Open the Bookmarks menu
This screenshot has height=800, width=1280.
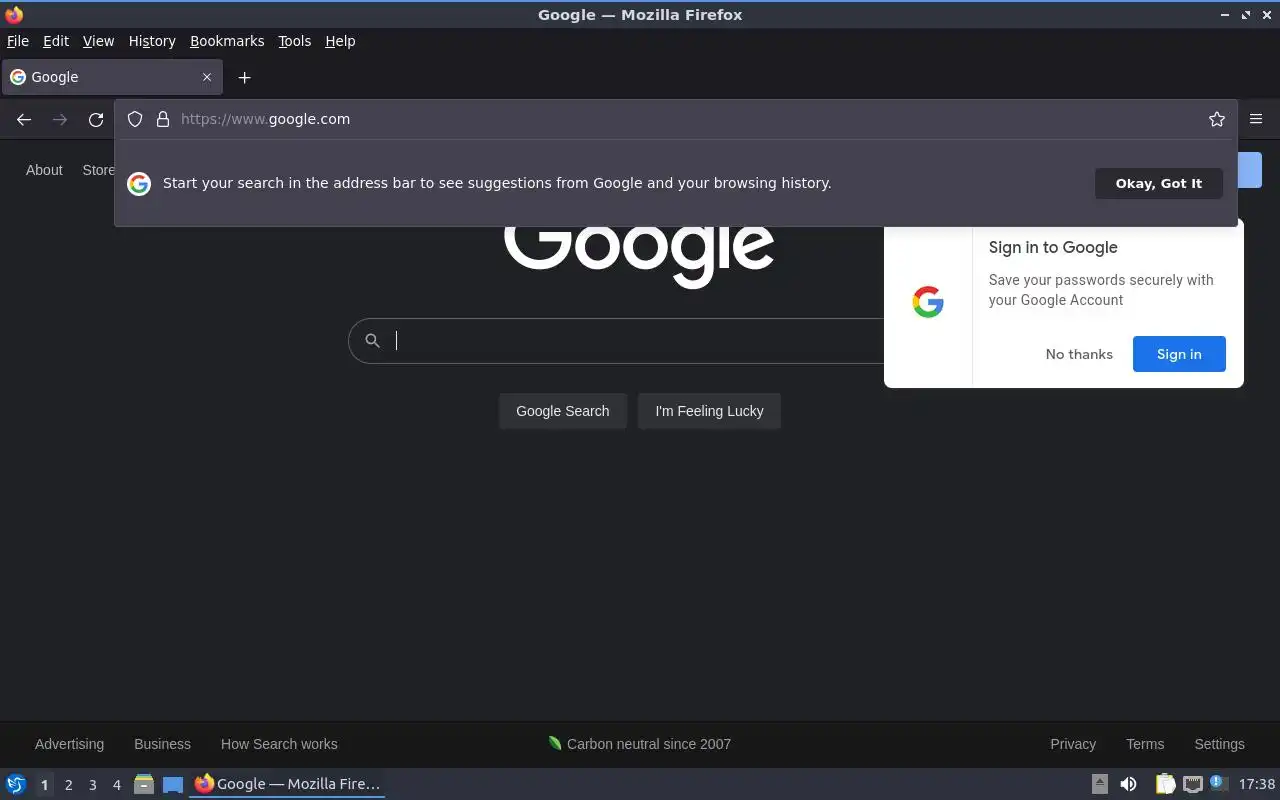click(227, 41)
